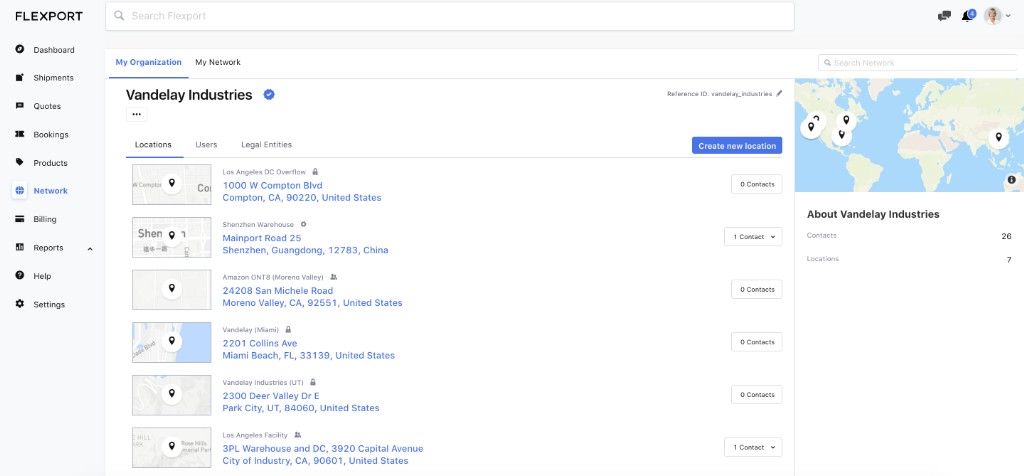The width and height of the screenshot is (1024, 476).
Task: Click the Reports chart icon
Action: [x=20, y=247]
